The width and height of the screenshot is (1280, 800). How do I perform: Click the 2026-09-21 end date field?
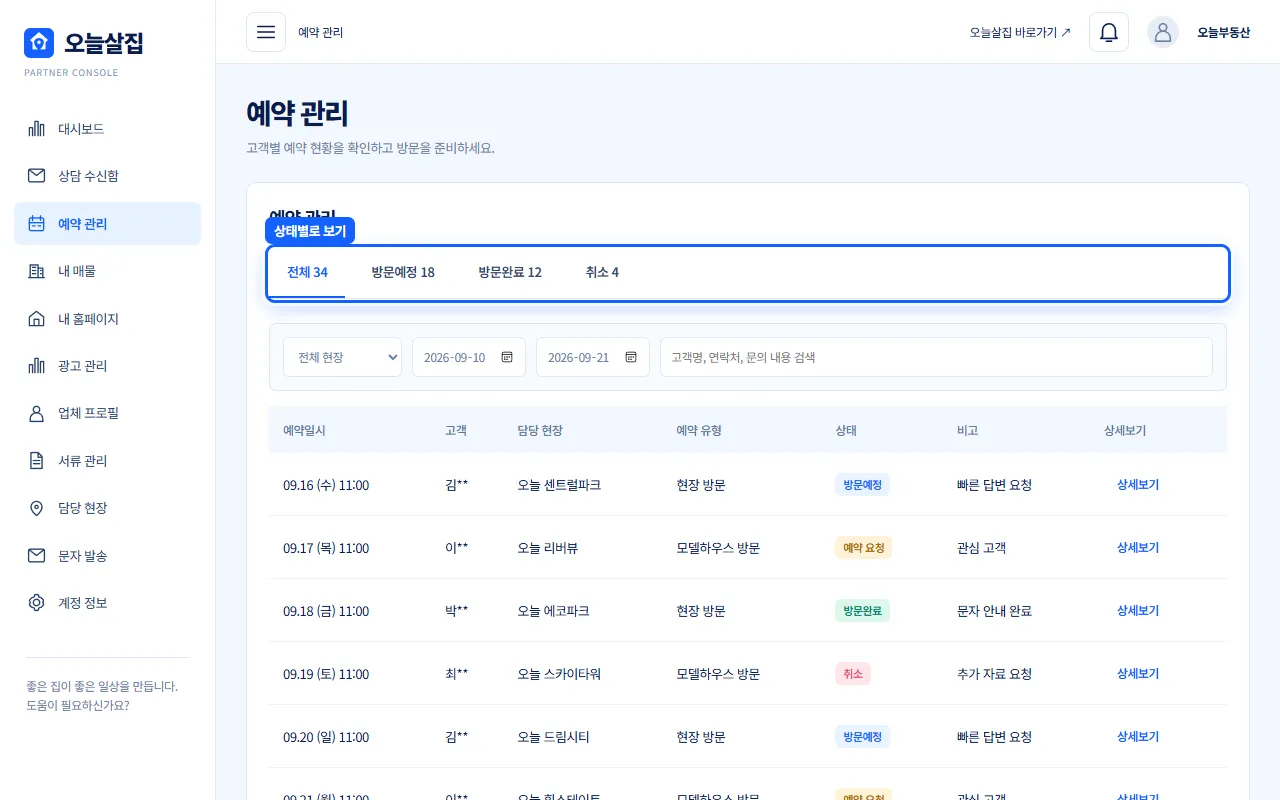593,357
